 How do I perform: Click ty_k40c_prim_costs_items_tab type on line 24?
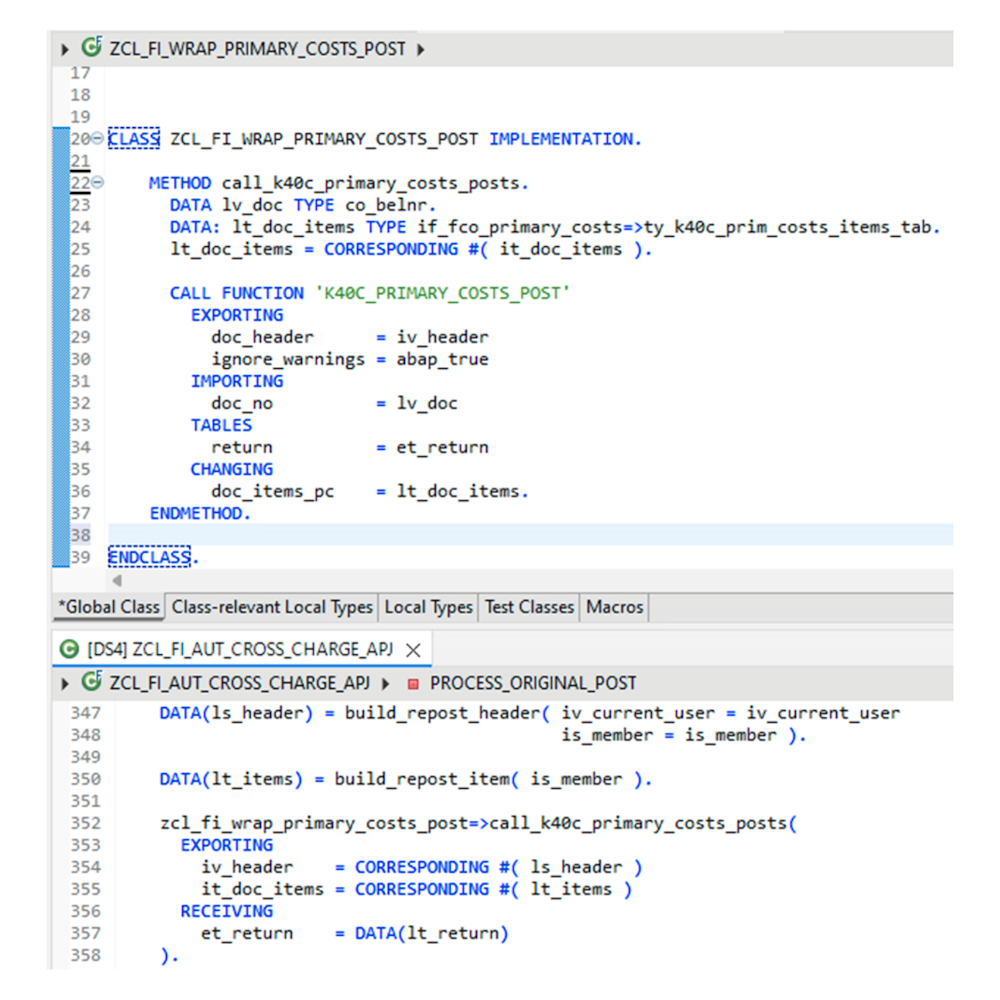(x=788, y=227)
